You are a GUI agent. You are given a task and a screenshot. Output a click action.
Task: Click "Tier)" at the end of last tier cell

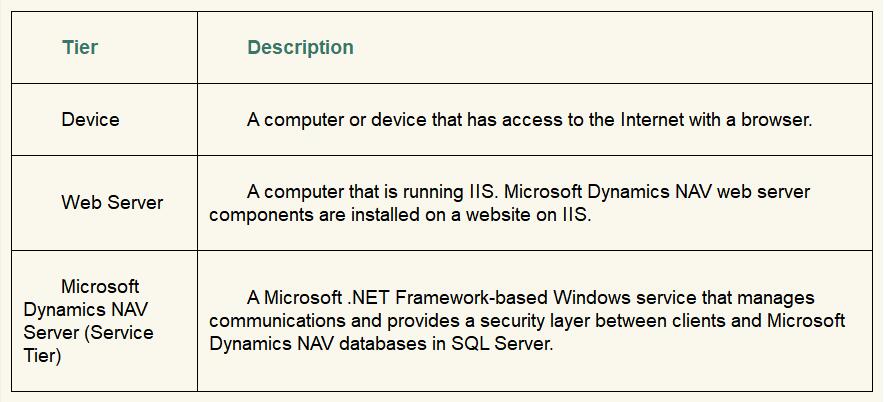(x=42, y=355)
